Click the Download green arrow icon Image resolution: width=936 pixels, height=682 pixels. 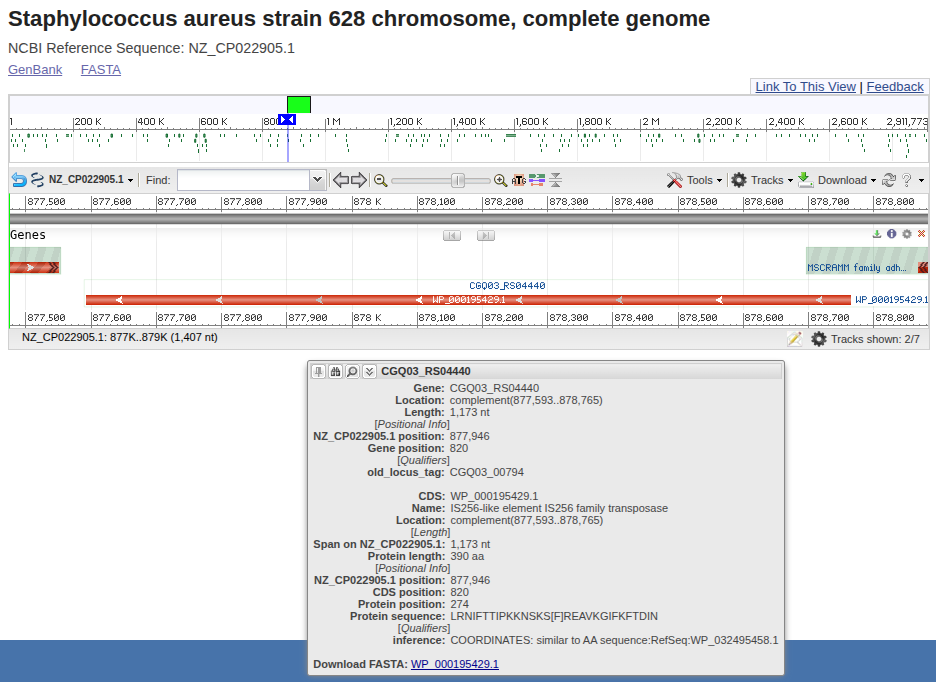805,180
